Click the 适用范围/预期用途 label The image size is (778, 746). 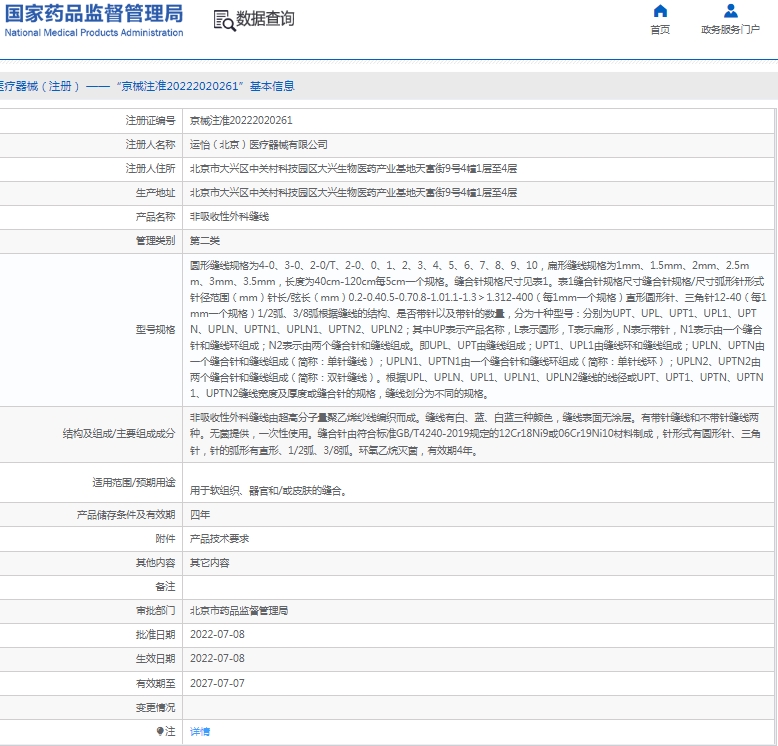coord(134,482)
